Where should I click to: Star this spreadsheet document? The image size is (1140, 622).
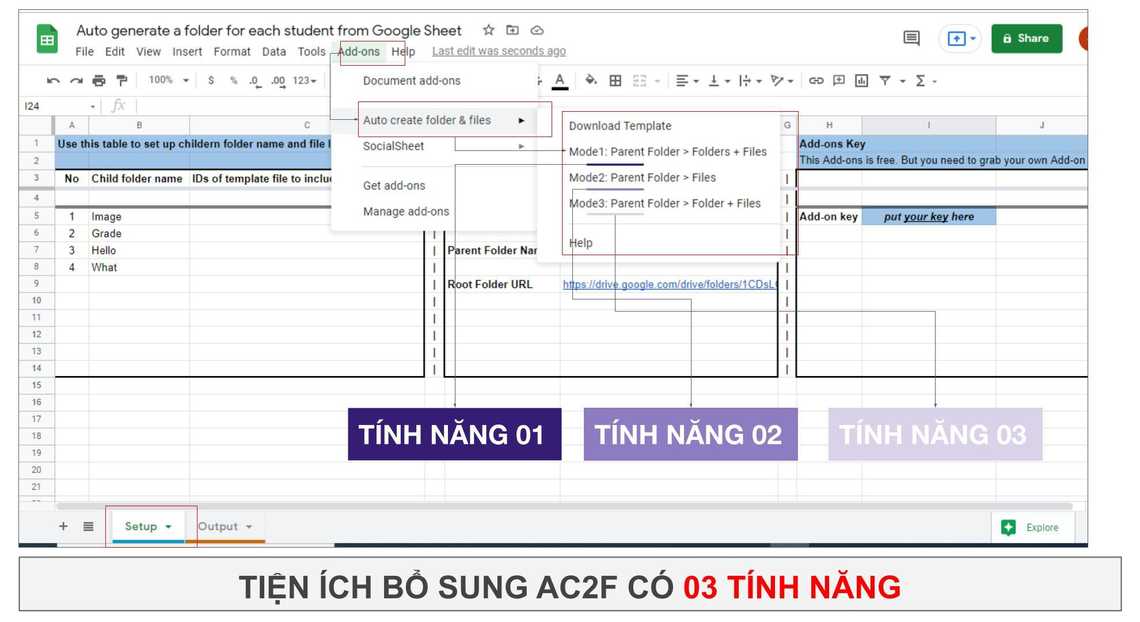[x=489, y=30]
